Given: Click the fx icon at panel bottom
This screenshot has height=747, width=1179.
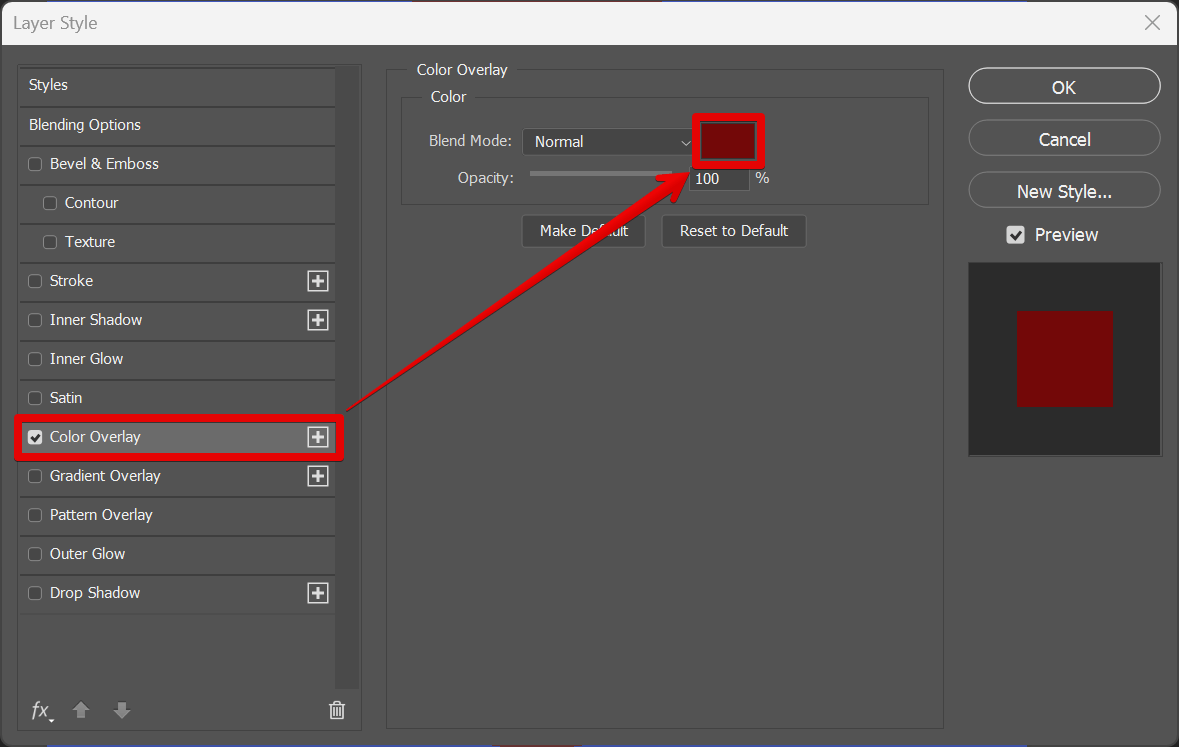Looking at the screenshot, I should (x=40, y=710).
